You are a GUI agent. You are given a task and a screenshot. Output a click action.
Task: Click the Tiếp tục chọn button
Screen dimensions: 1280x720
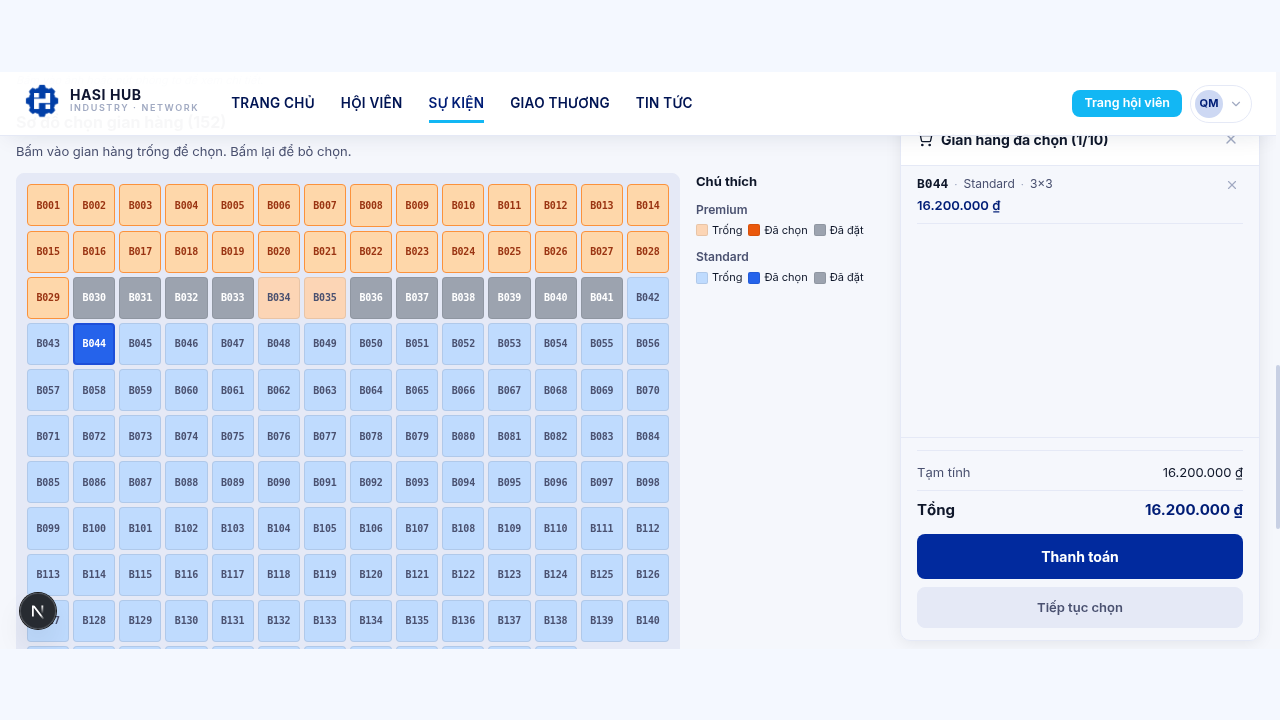pos(1080,608)
